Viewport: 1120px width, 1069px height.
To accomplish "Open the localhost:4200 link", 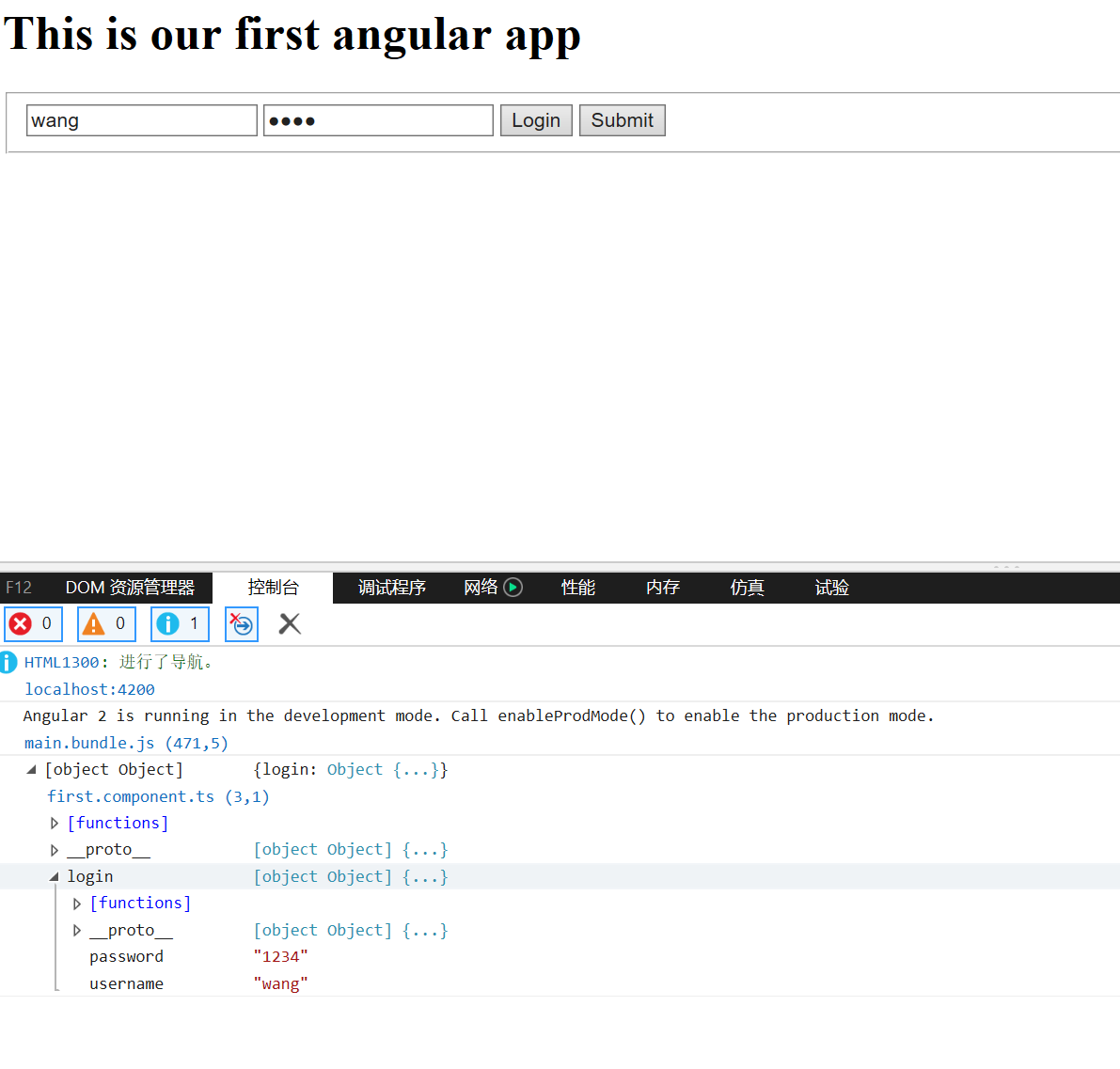I will point(89,689).
